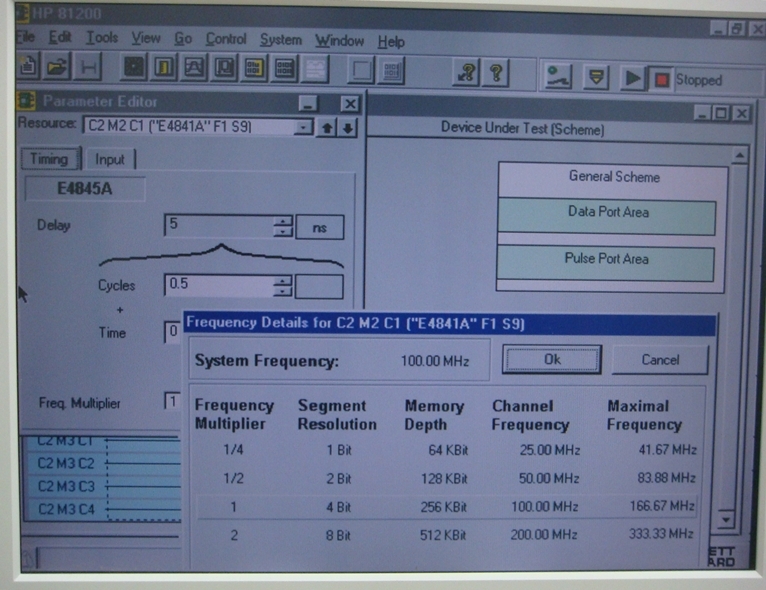The image size is (766, 590).
Task: Click the Parameter Editor title icon
Action: 26,101
